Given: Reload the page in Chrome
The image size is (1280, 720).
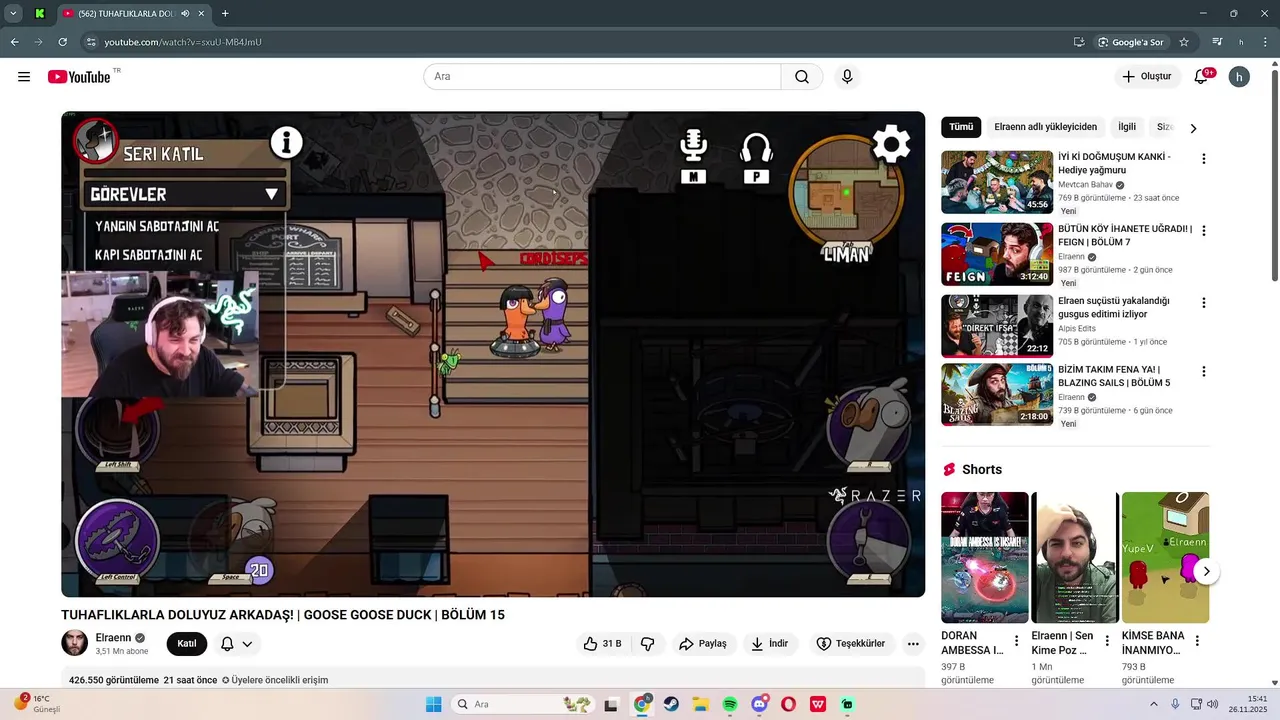Looking at the screenshot, I should click(x=62, y=42).
